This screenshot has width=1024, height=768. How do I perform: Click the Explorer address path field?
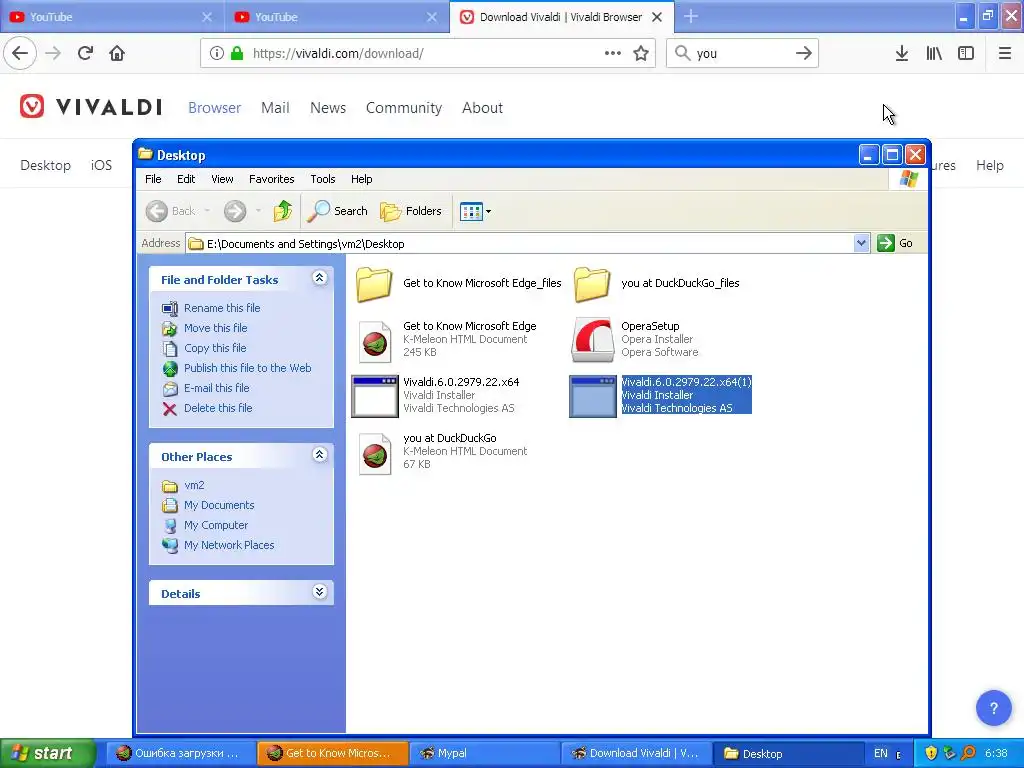click(520, 244)
